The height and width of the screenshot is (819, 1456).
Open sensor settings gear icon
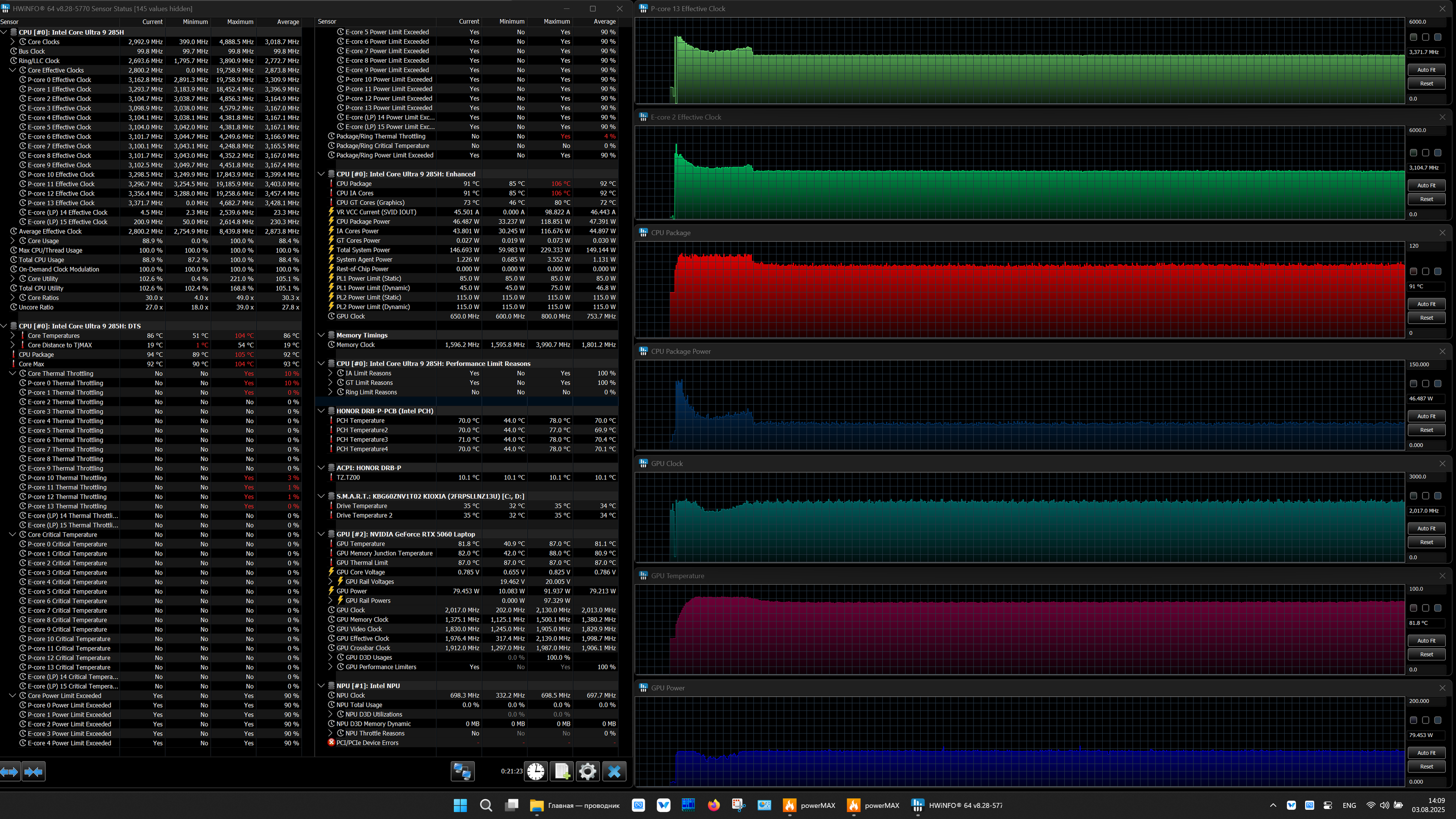coord(587,771)
